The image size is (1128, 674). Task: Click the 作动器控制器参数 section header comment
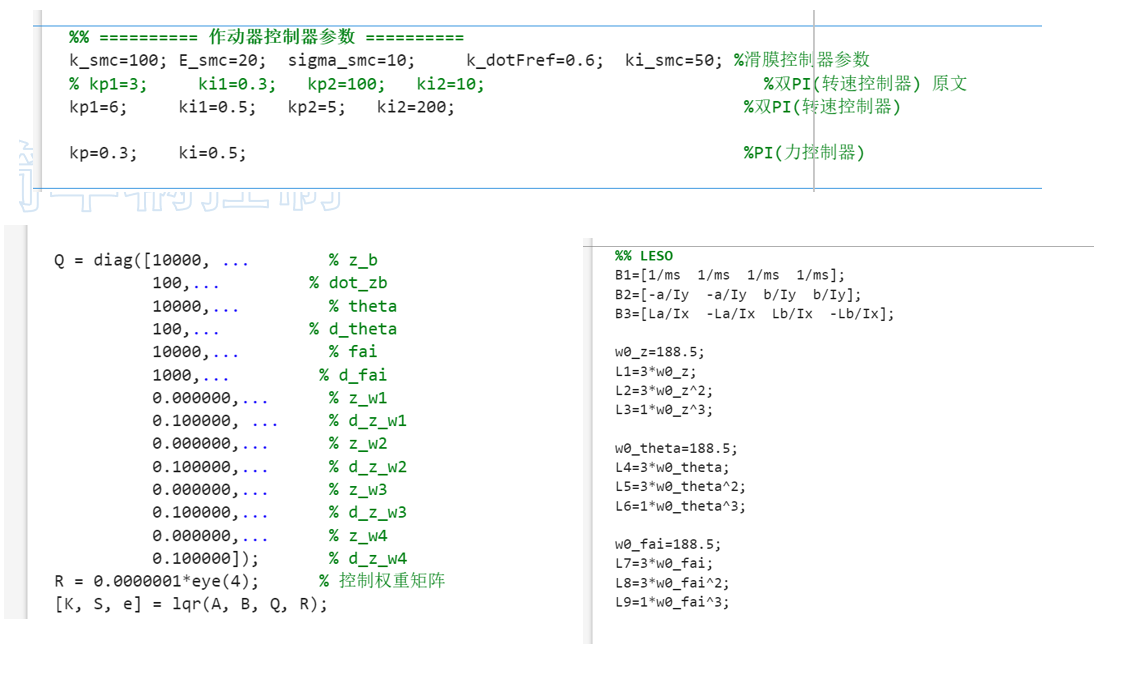266,37
